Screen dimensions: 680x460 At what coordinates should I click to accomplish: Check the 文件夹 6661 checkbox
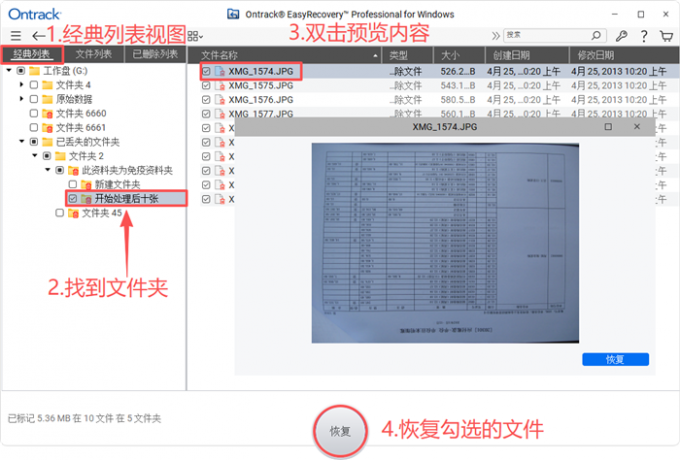34,128
